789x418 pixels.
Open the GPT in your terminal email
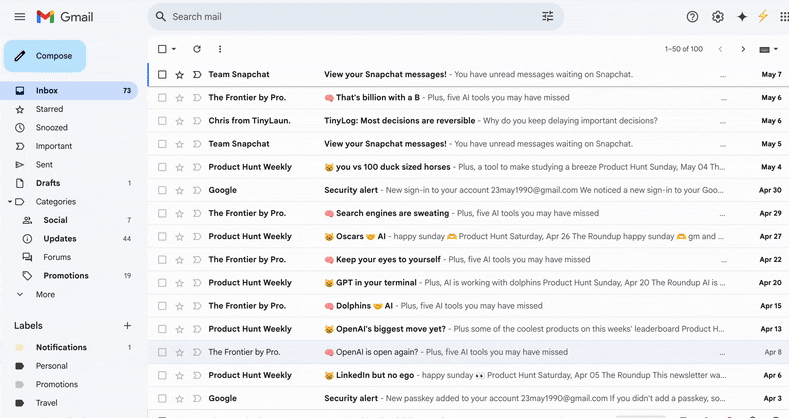468,283
